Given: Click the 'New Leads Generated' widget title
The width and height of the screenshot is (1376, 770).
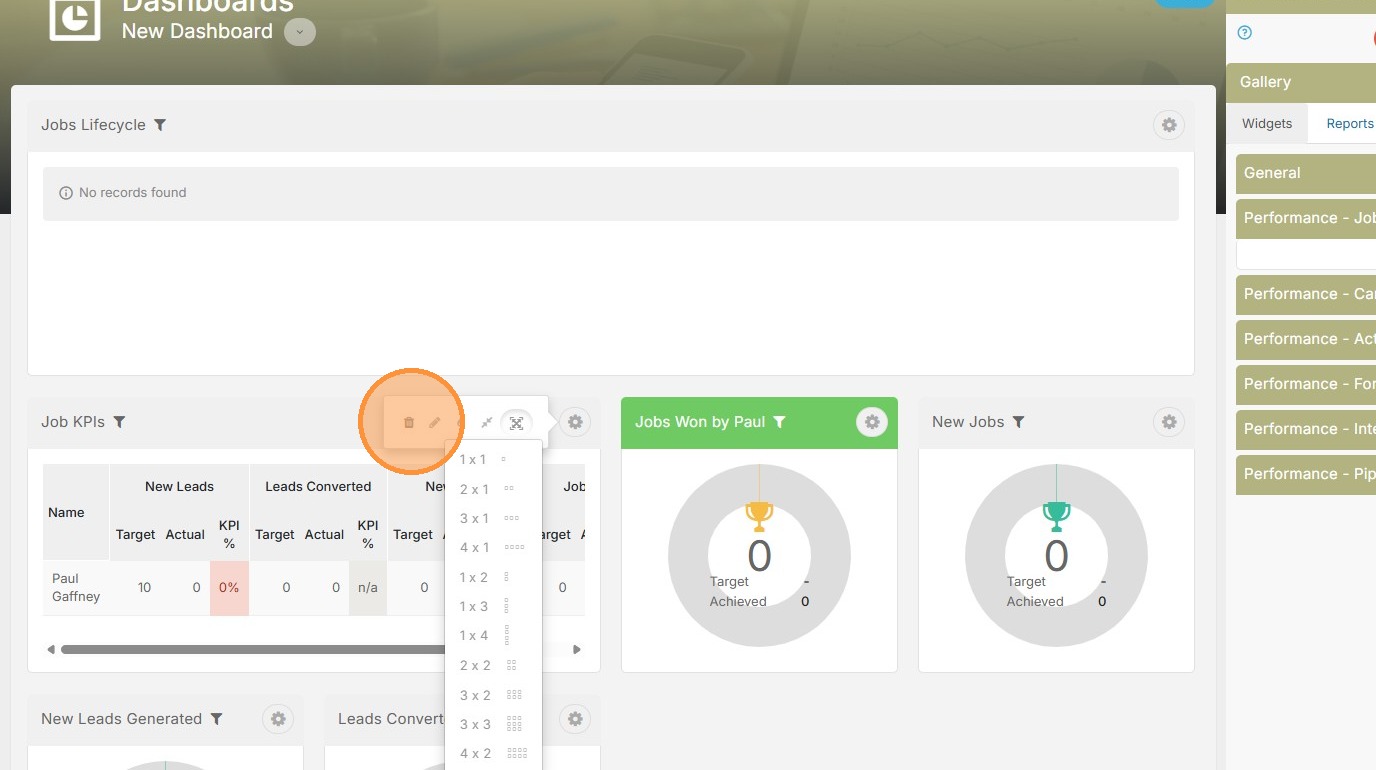Looking at the screenshot, I should [121, 719].
